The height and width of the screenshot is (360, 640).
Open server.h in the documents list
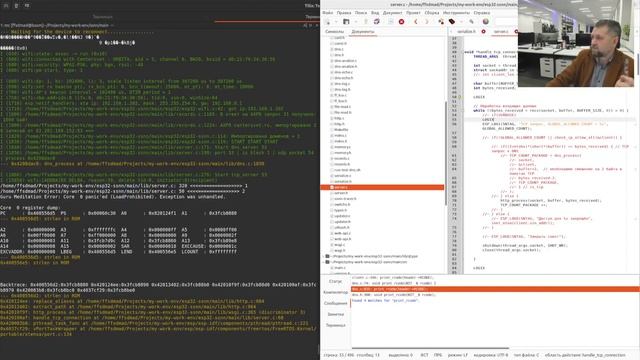click(x=341, y=193)
